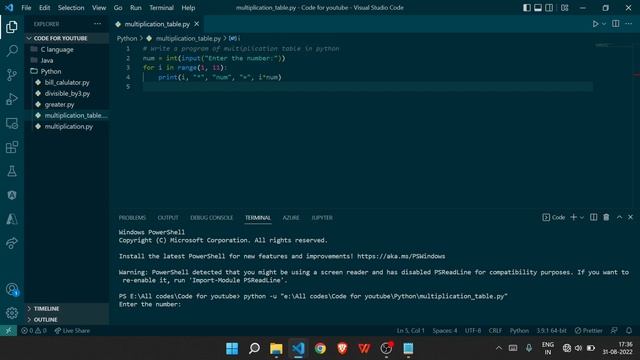
Task: Change the CRLF end-of-line sequence
Action: 495,331
